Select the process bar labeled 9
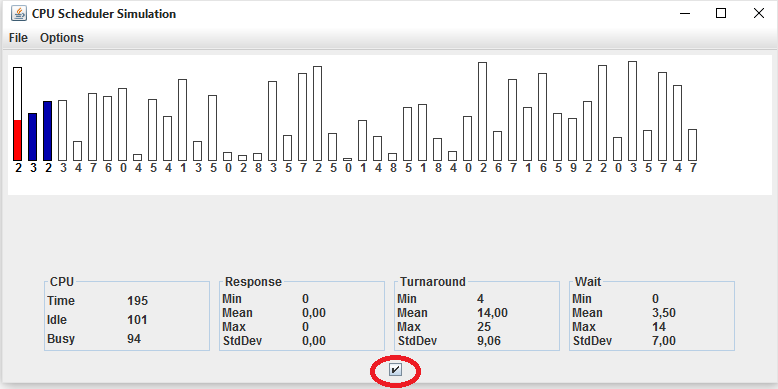The image size is (778, 389). (573, 139)
